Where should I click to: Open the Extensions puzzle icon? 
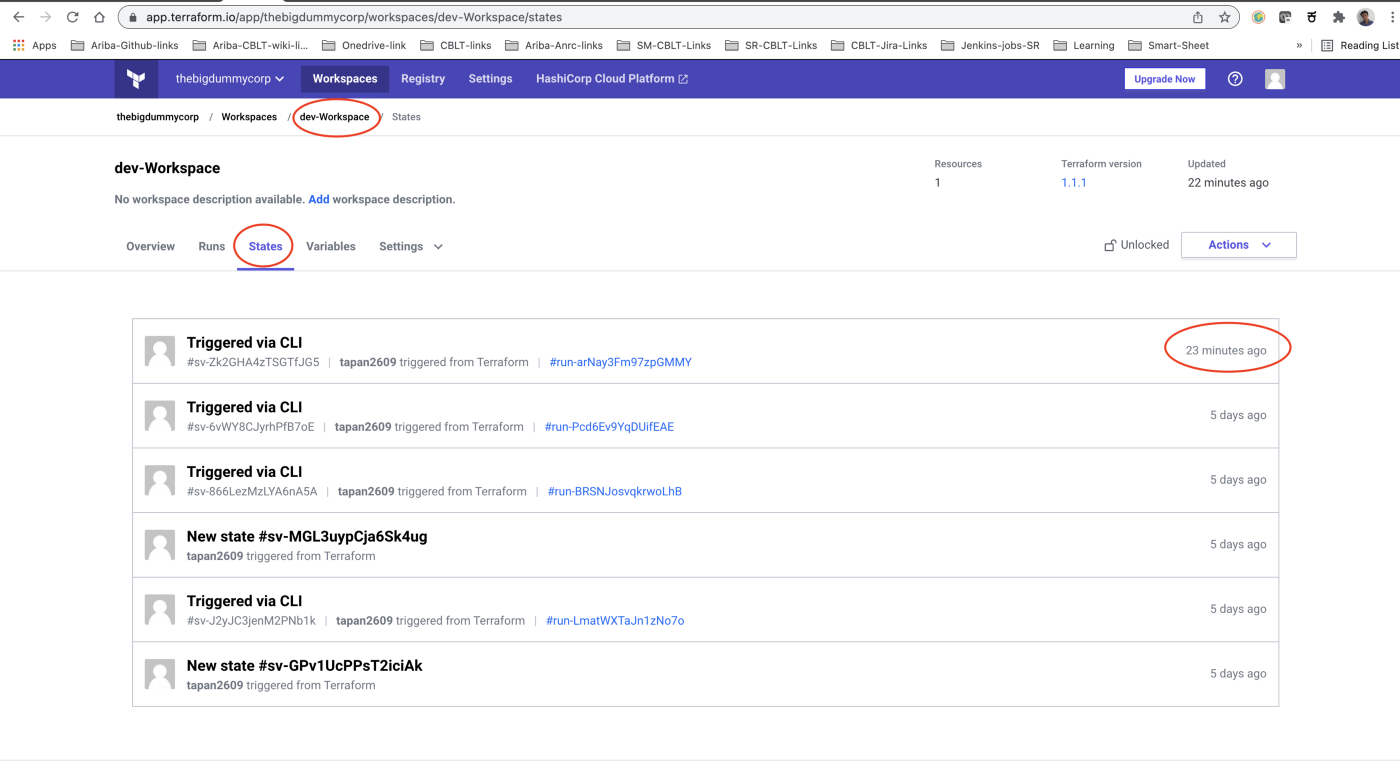tap(1339, 17)
